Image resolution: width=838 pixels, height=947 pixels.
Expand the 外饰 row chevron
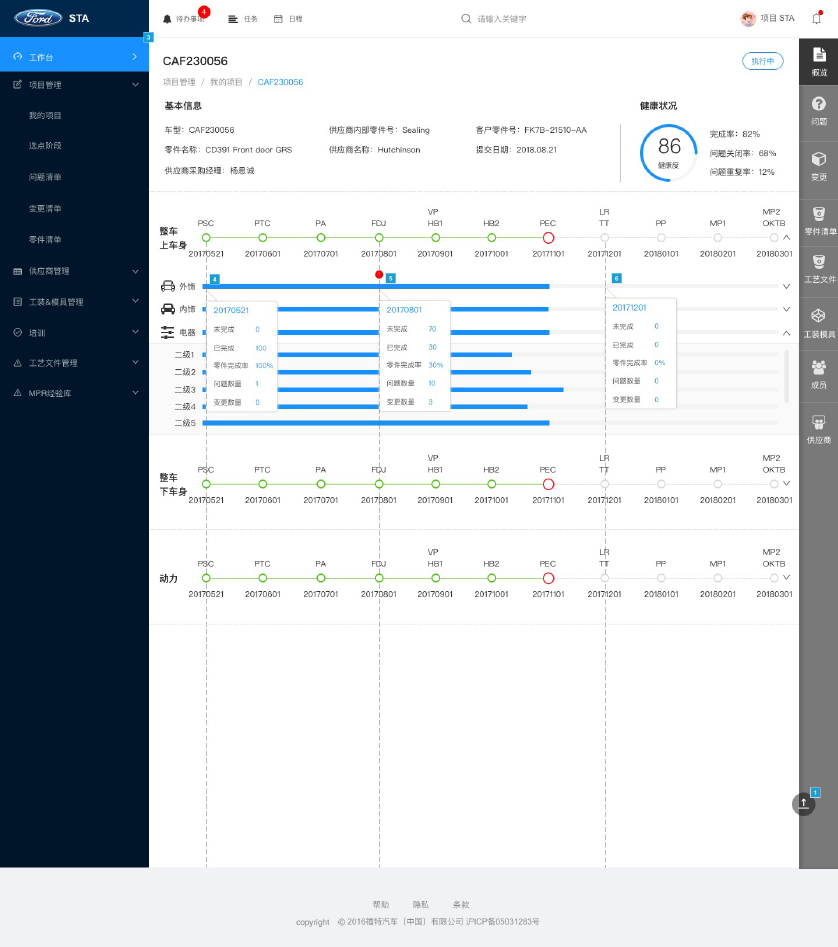(786, 287)
